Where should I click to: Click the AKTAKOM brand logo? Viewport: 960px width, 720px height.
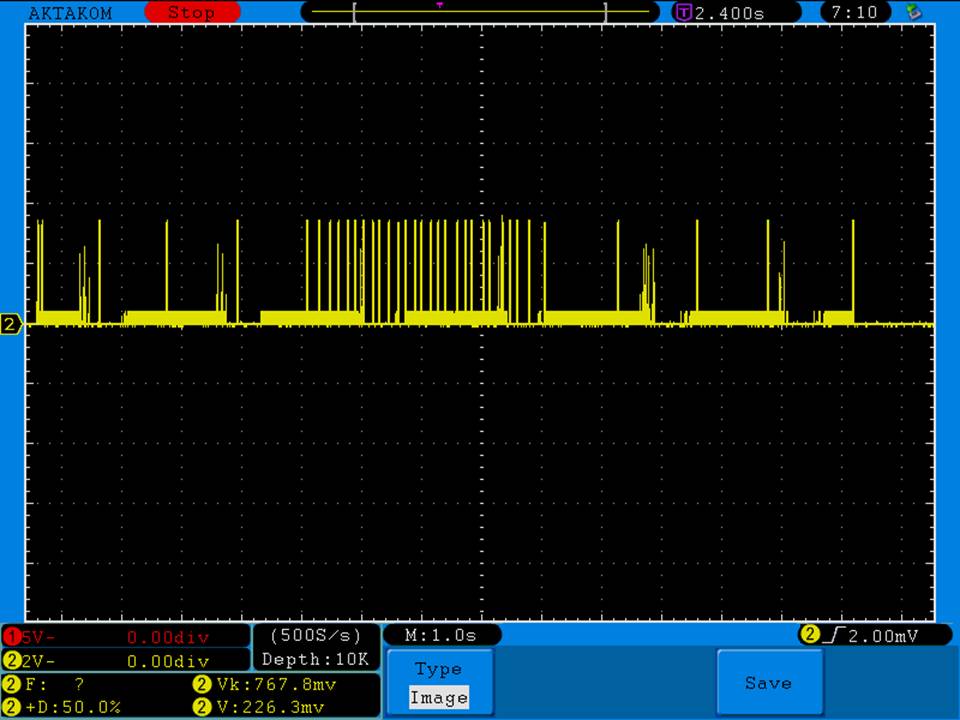click(70, 12)
